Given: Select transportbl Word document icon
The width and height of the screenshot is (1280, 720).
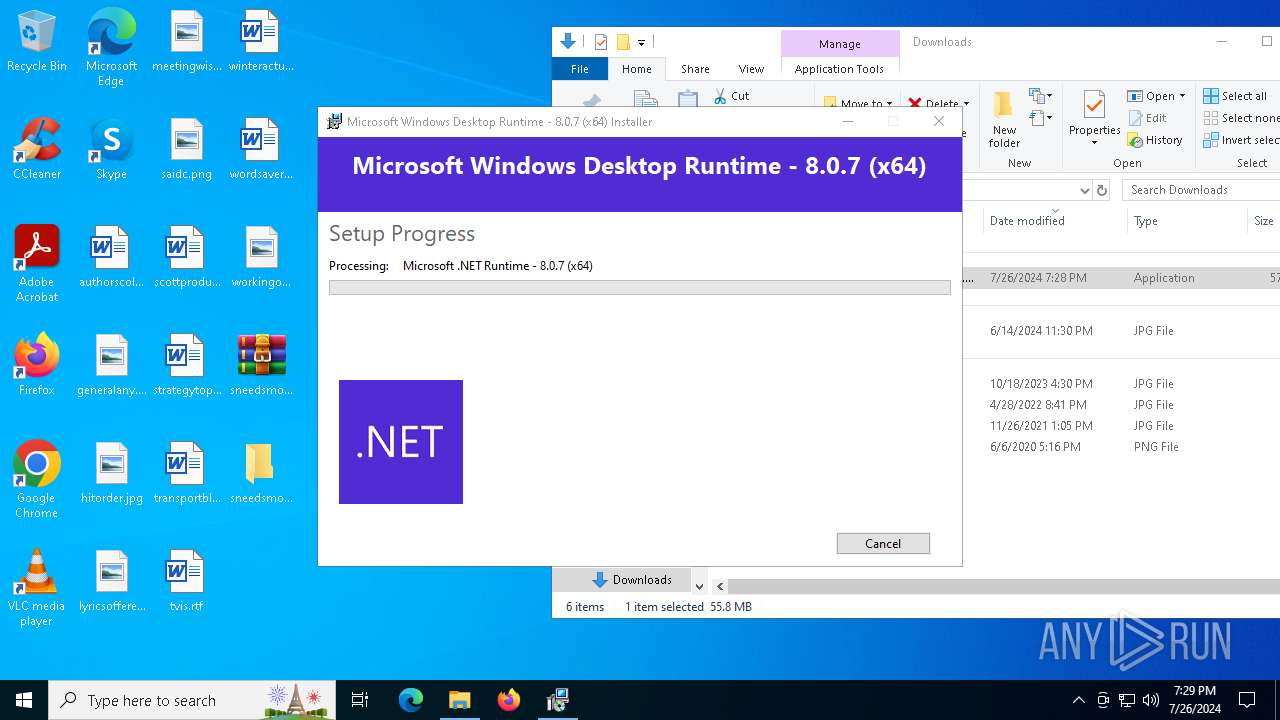Looking at the screenshot, I should (186, 474).
